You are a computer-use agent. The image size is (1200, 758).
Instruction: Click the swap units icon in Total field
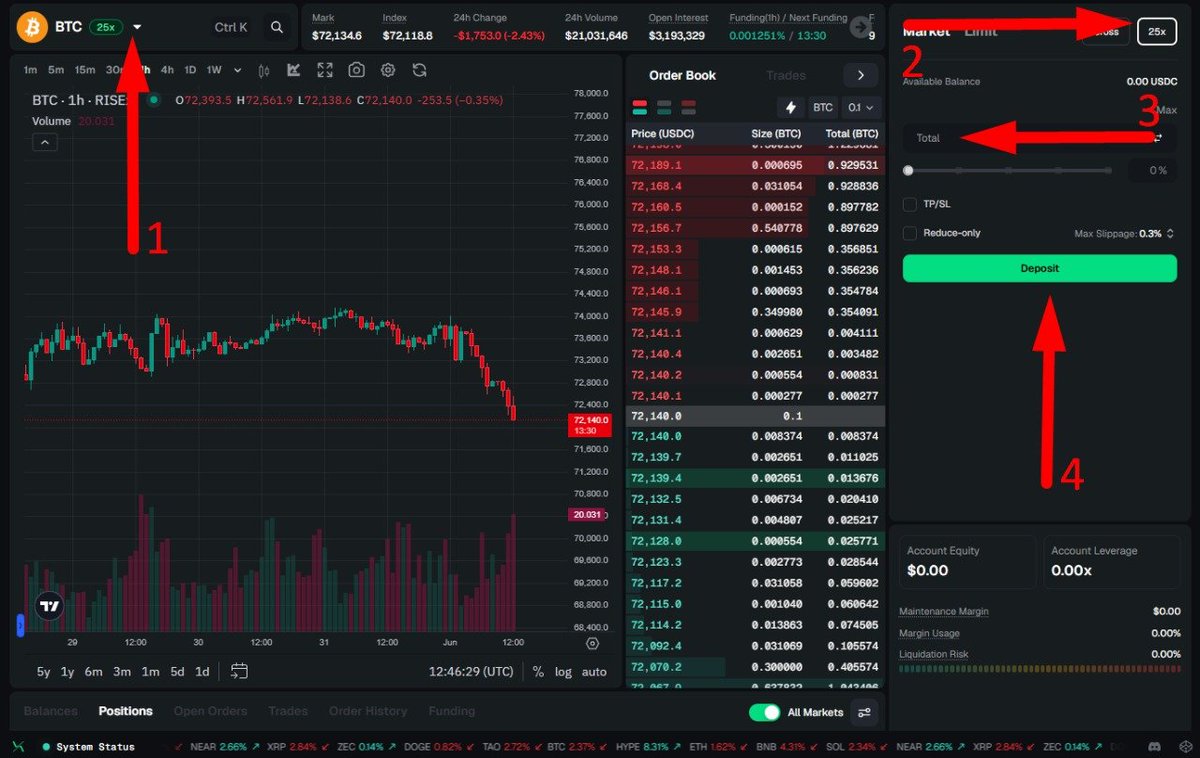1157,138
